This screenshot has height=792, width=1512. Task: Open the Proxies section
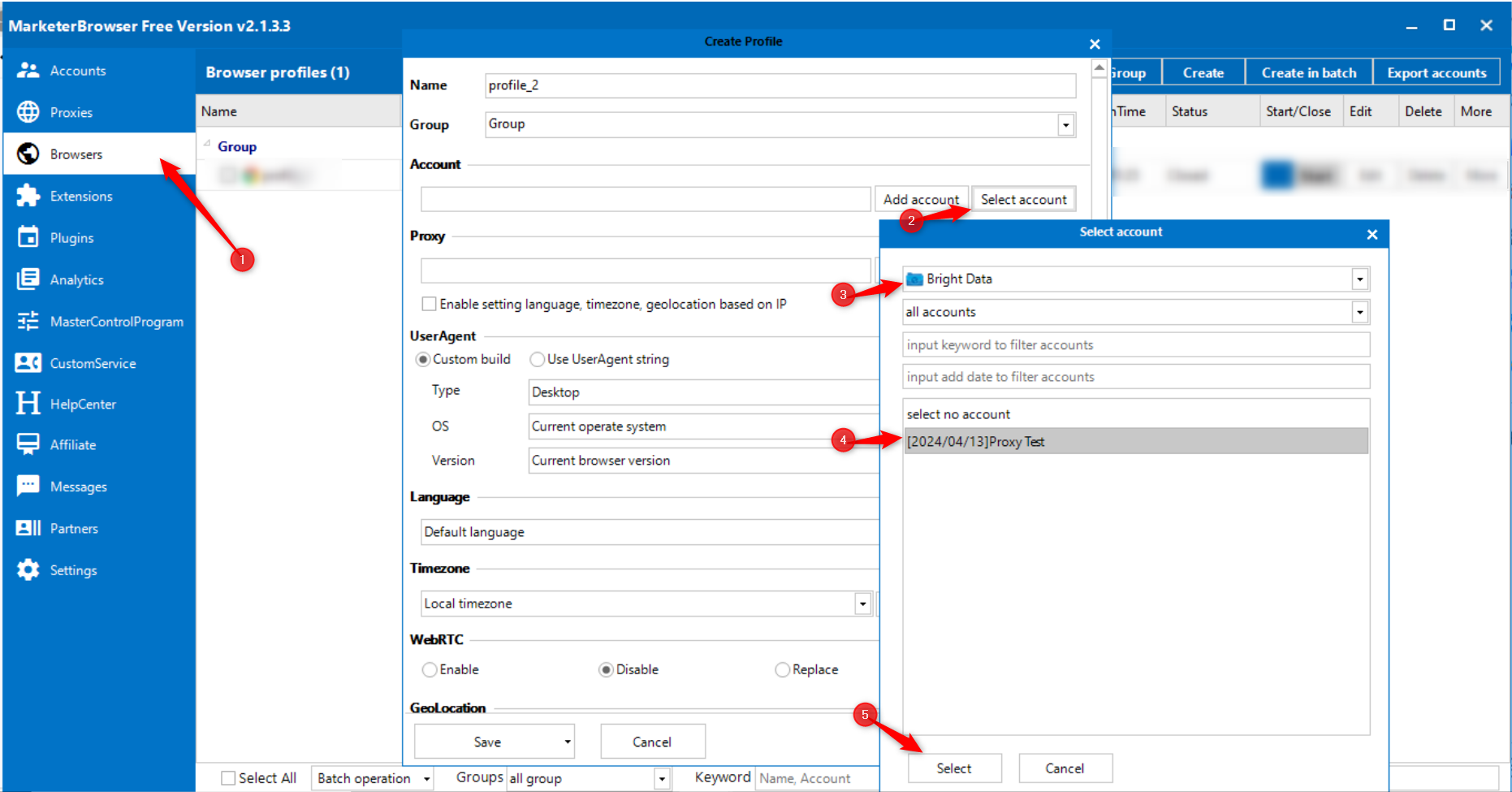pyautogui.click(x=71, y=112)
